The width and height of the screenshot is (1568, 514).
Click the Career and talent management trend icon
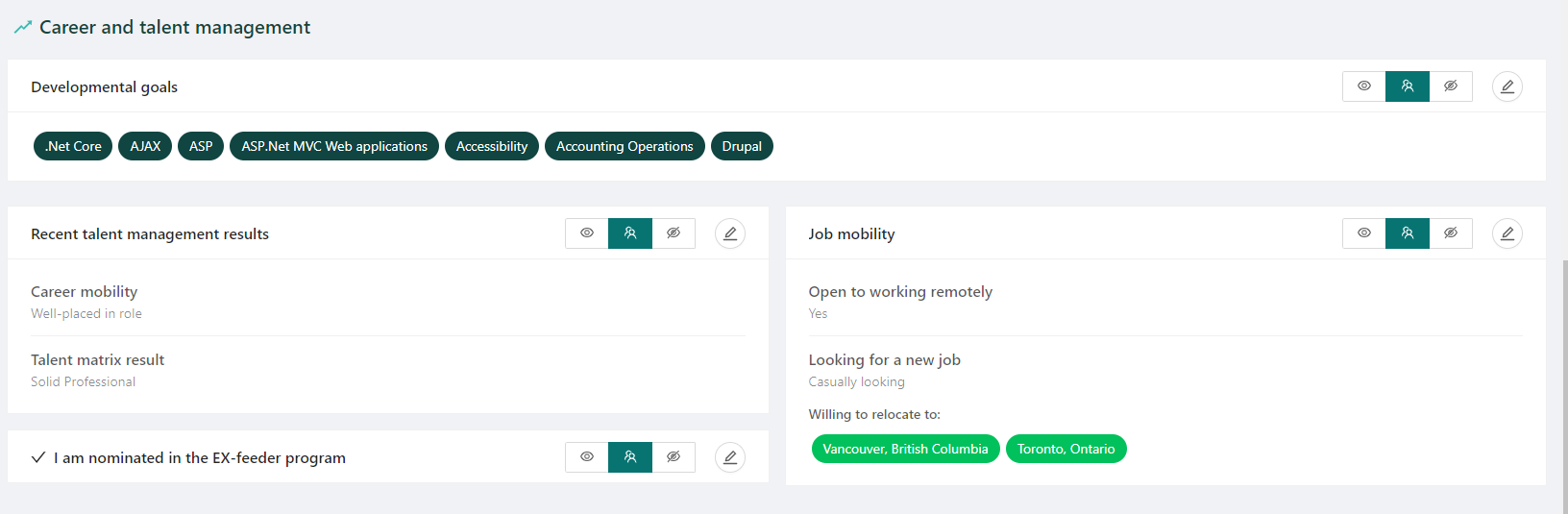(x=23, y=27)
